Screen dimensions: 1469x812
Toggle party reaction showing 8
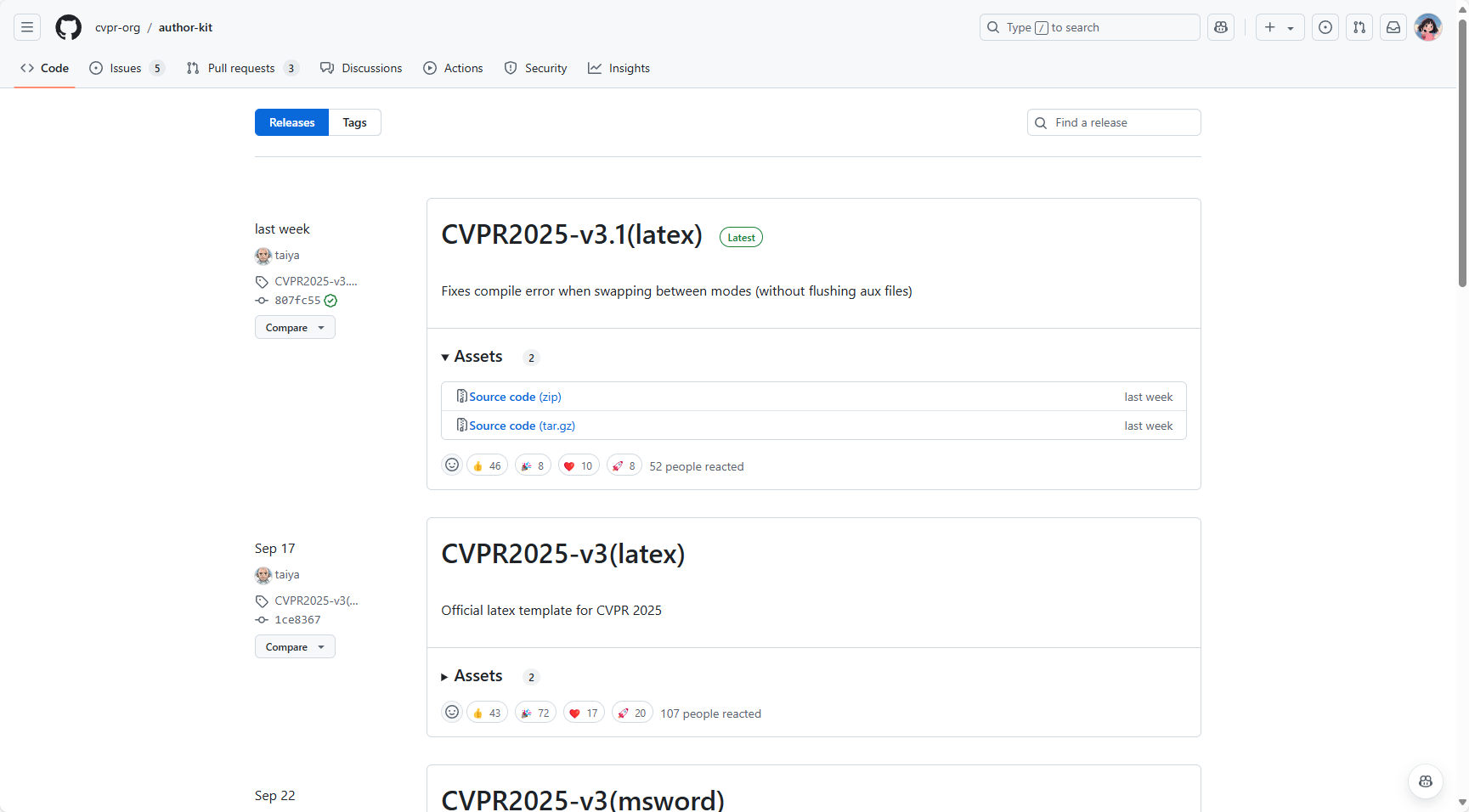click(x=533, y=465)
